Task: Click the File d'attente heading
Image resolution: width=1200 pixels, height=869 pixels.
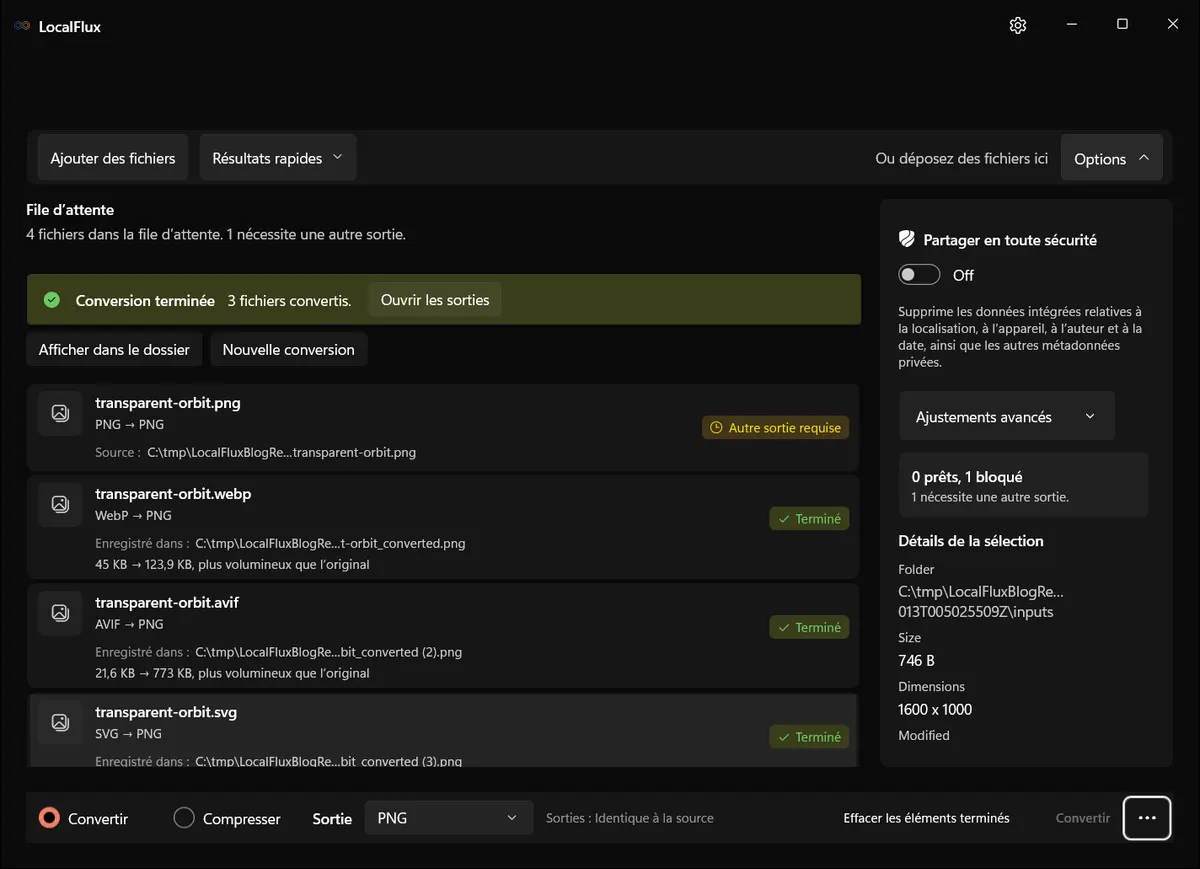Action: coord(70,210)
